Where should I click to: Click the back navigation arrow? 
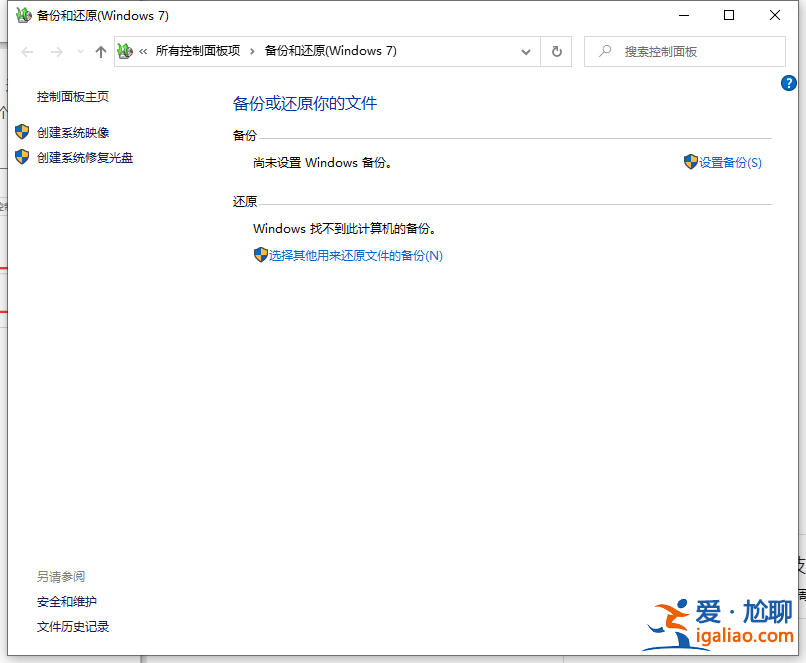[x=26, y=51]
